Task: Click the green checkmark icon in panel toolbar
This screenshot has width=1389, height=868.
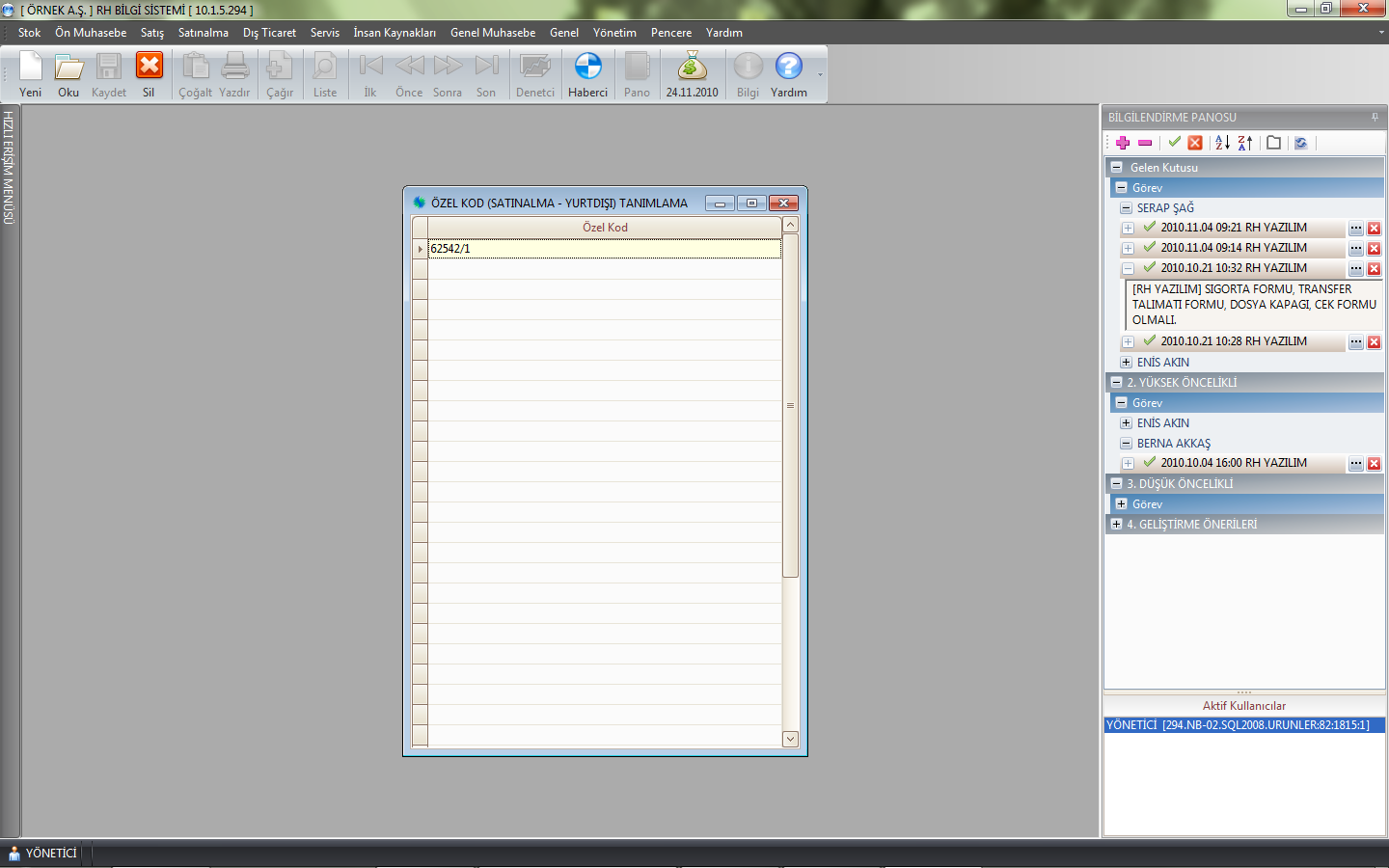Action: click(x=1174, y=143)
